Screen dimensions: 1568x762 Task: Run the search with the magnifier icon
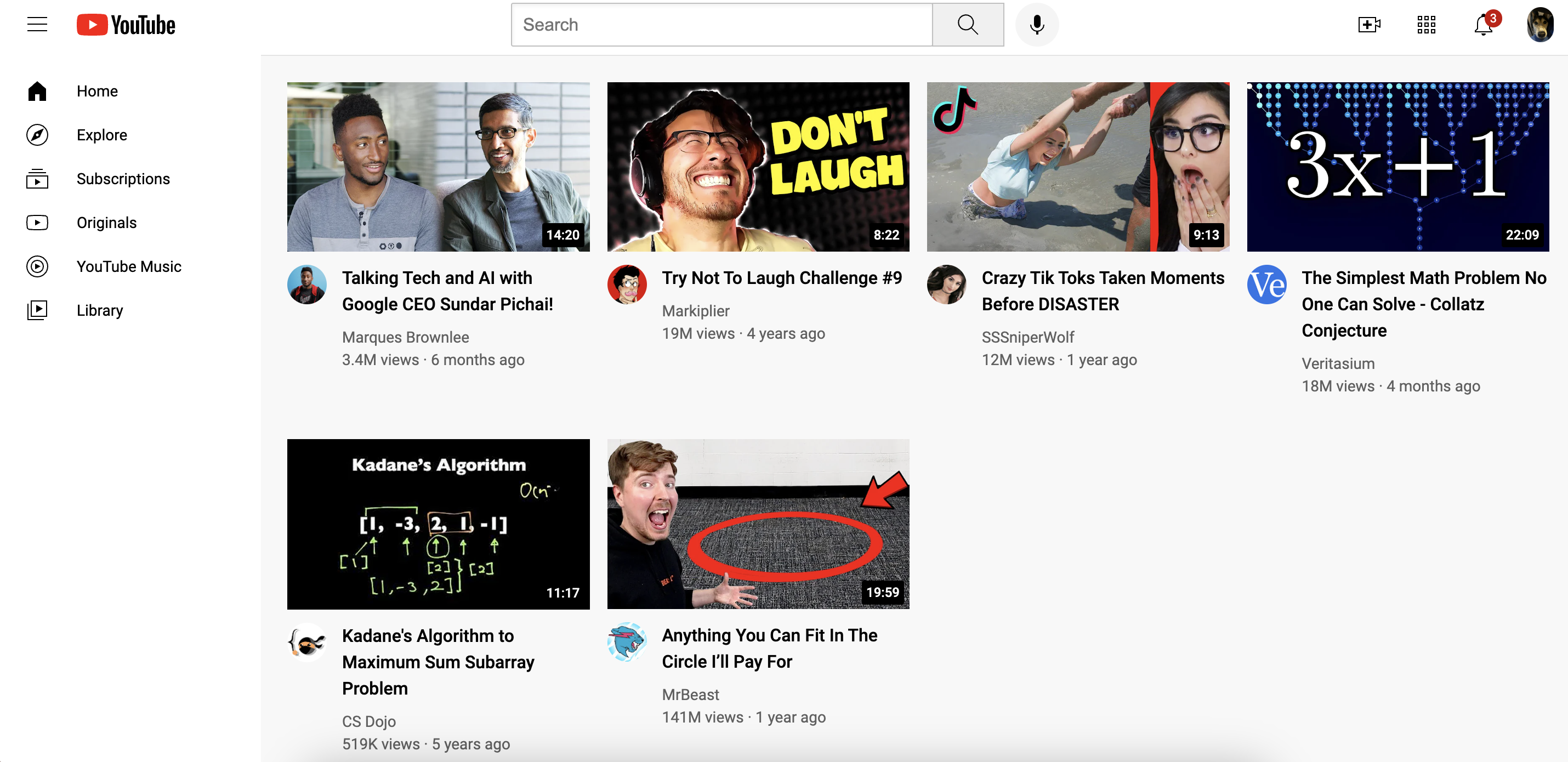coord(967,24)
